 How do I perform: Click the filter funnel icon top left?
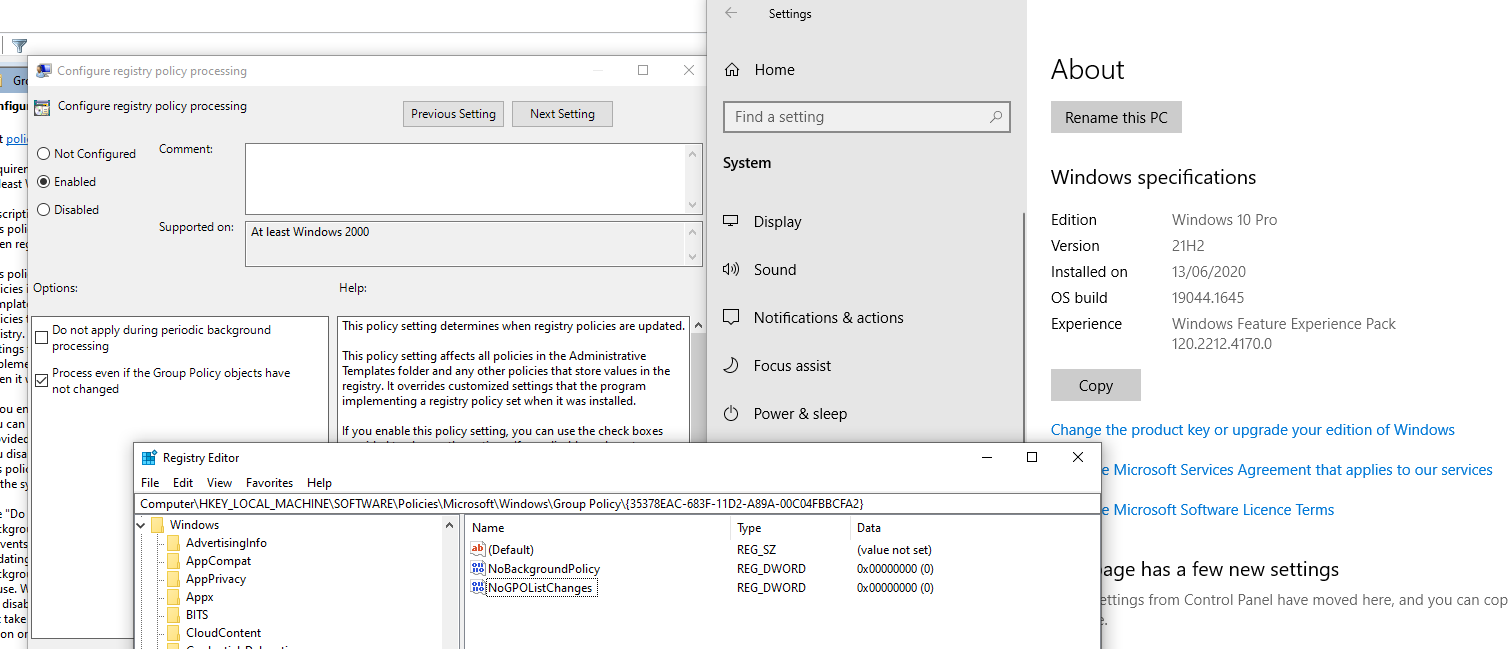click(18, 45)
